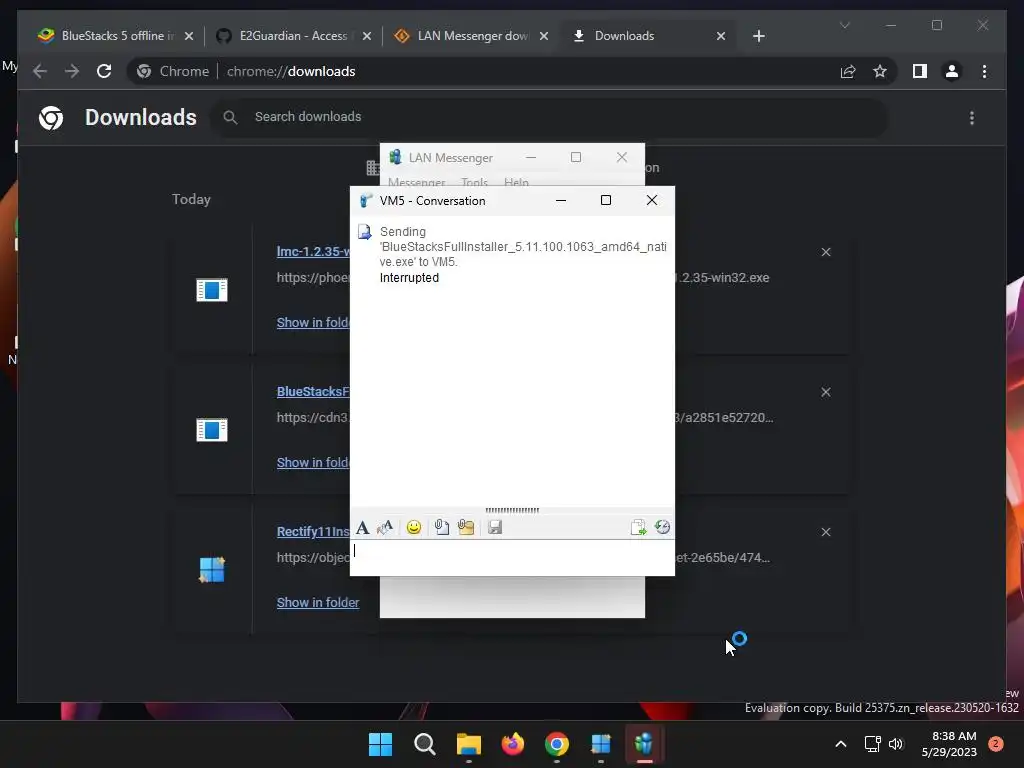Click the Rectify11 installer file icon
Viewport: 1024px width, 768px height.
coord(212,569)
